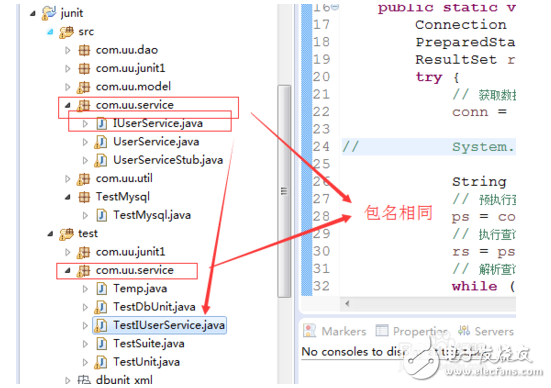Collapse the test source folder
Image resolution: width=551 pixels, height=388 pixels.
tap(50, 234)
